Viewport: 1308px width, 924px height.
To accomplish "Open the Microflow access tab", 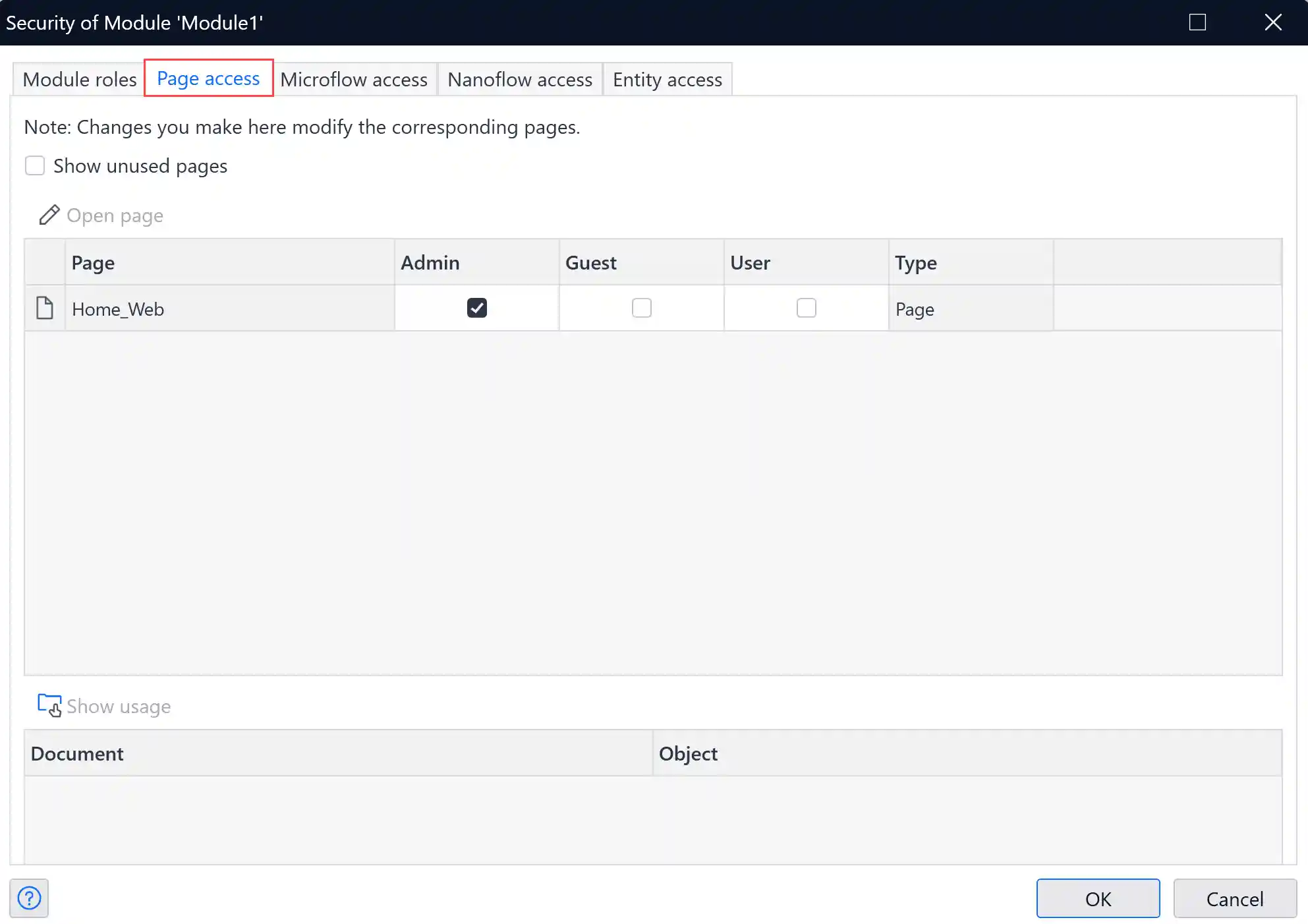I will 354,78.
